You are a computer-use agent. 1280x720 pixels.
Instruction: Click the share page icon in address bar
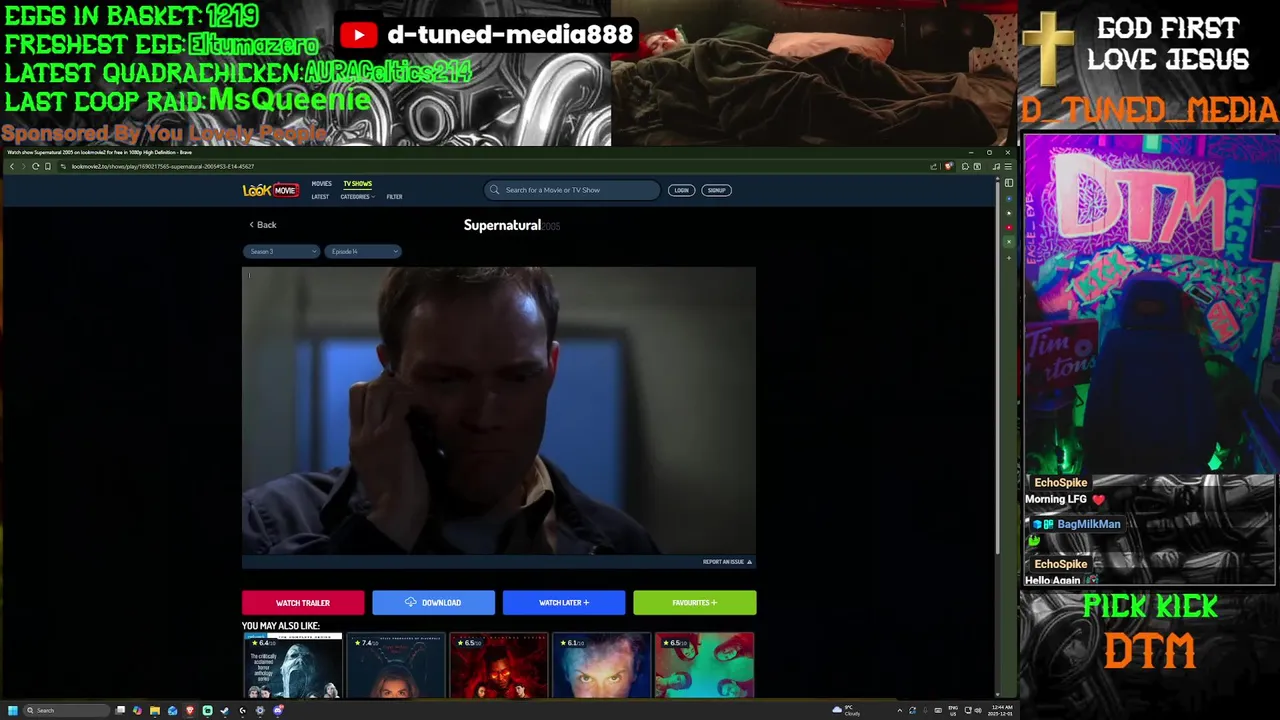(x=934, y=166)
